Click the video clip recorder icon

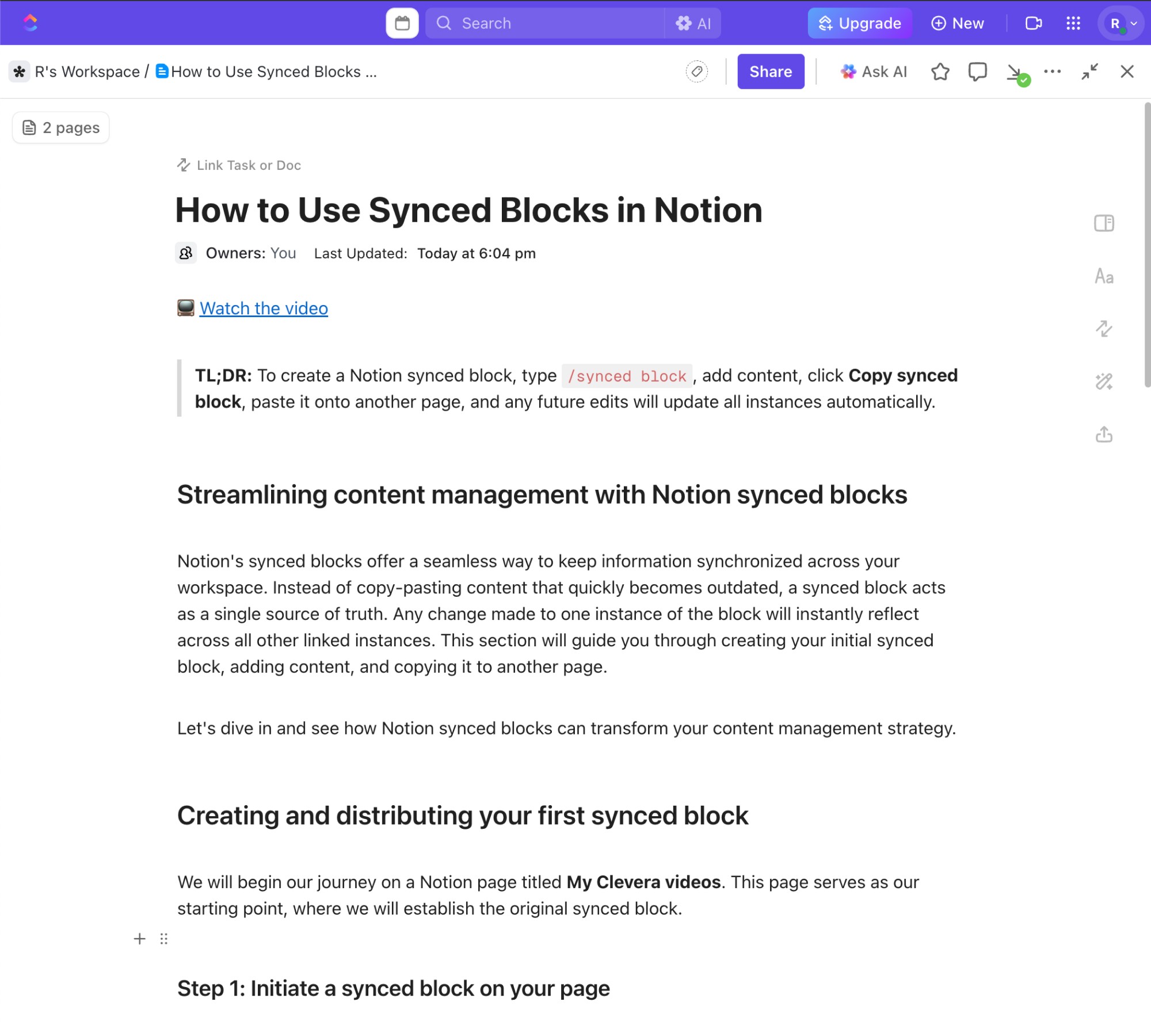(x=1034, y=23)
